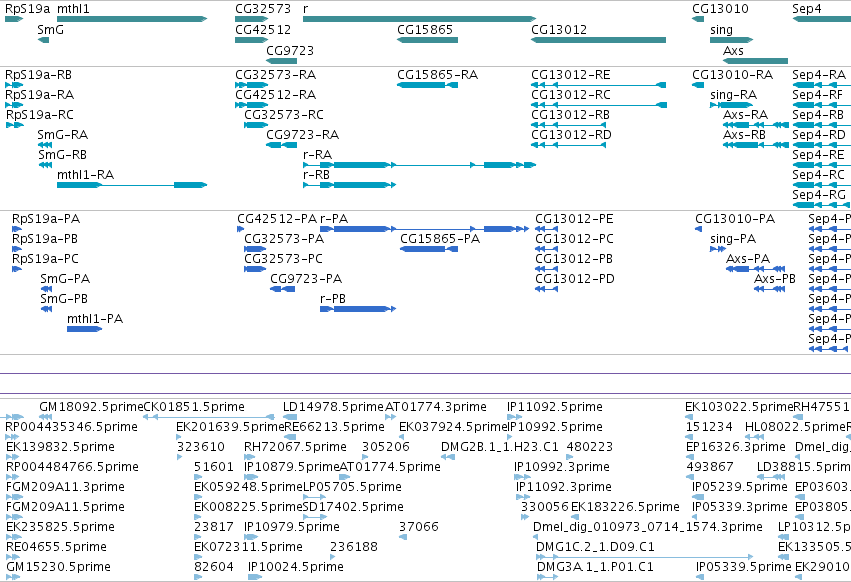Click EST CK01851.5prime

point(194,407)
